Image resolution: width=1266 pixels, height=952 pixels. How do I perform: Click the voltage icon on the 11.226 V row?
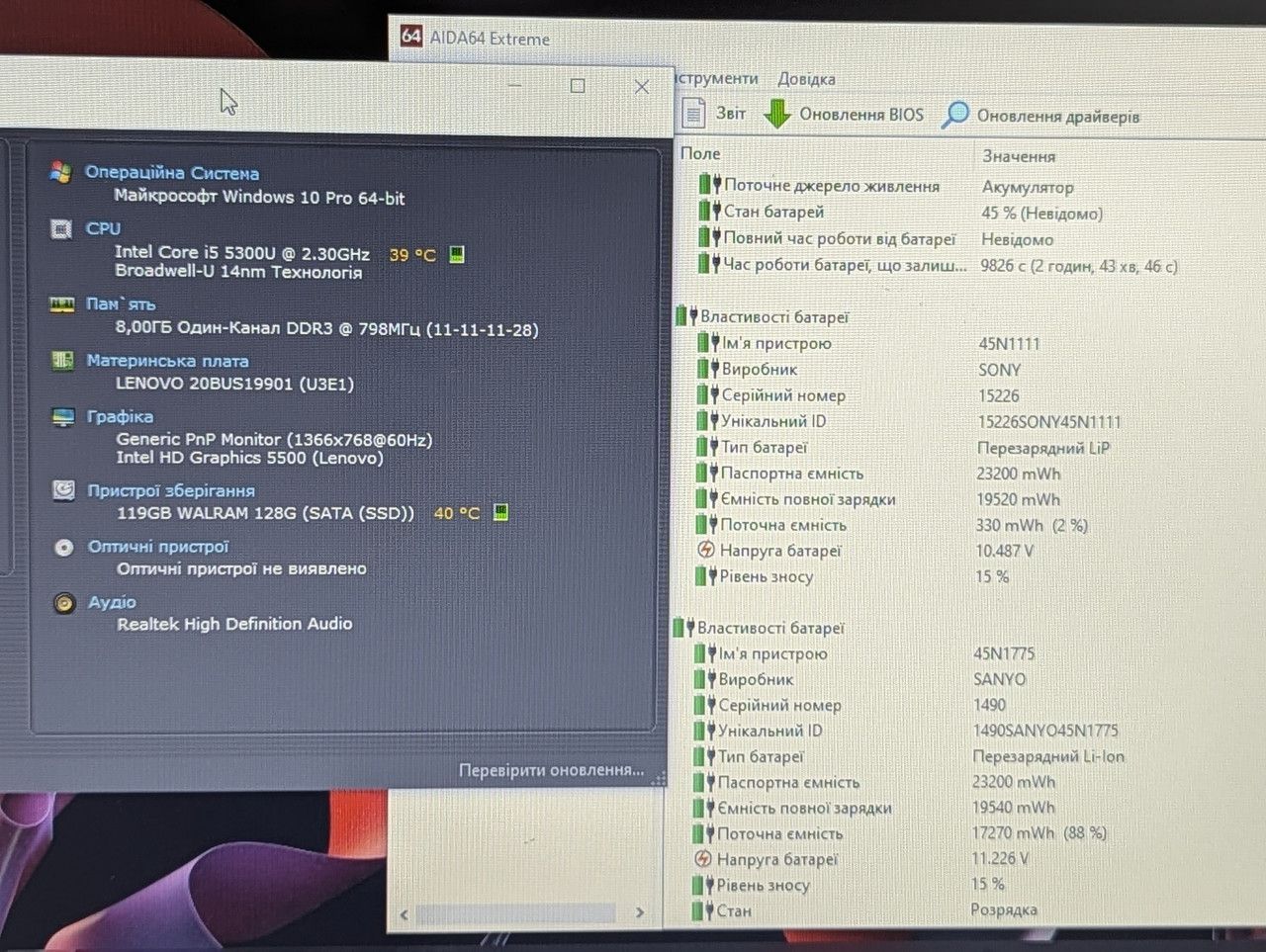click(703, 858)
